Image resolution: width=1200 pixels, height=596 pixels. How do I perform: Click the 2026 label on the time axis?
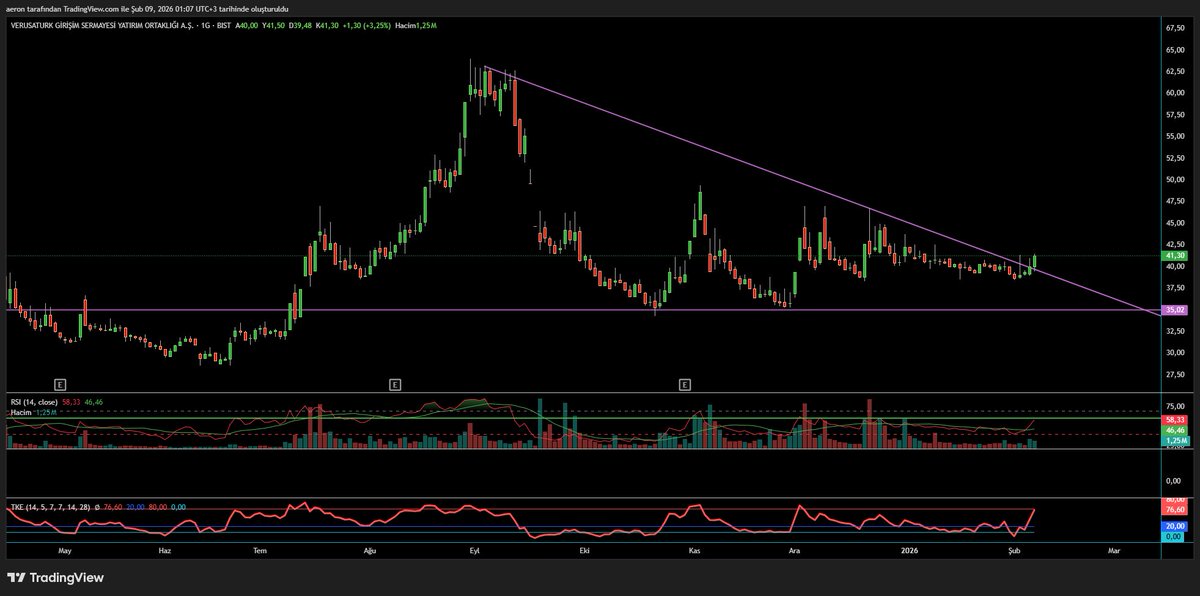pyautogui.click(x=910, y=550)
